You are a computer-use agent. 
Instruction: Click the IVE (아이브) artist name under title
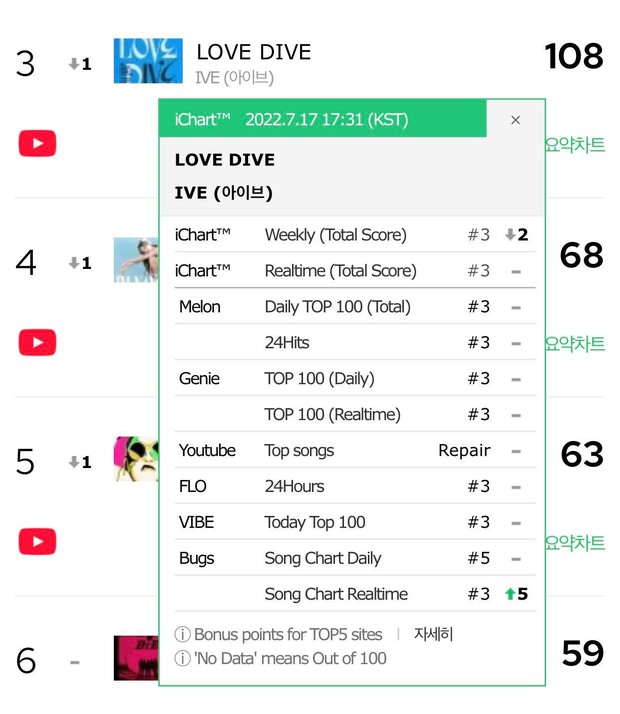click(234, 78)
